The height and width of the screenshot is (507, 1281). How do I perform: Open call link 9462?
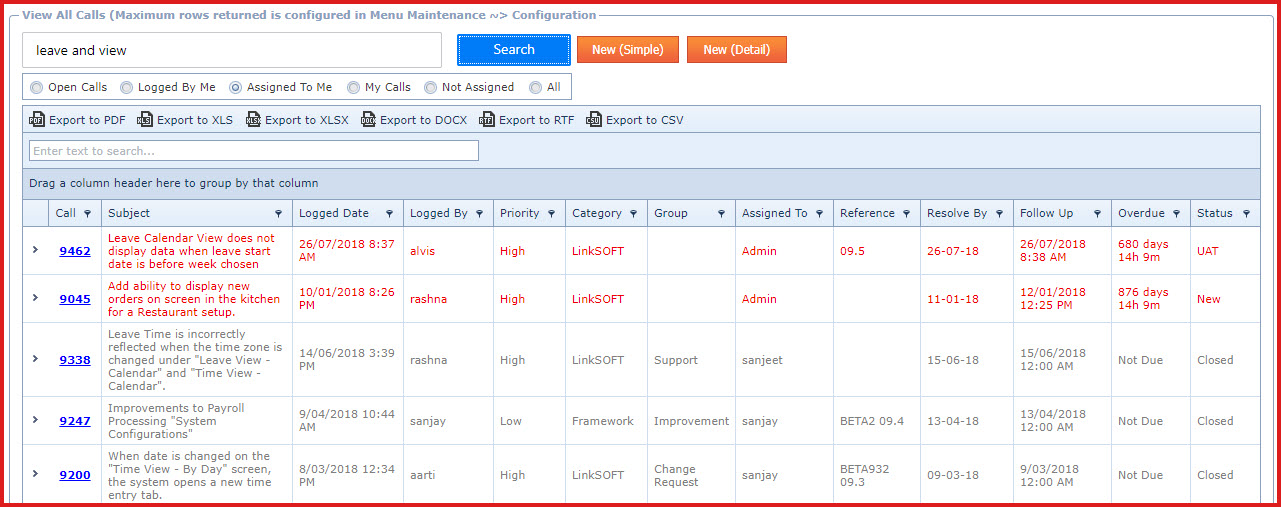tap(75, 251)
